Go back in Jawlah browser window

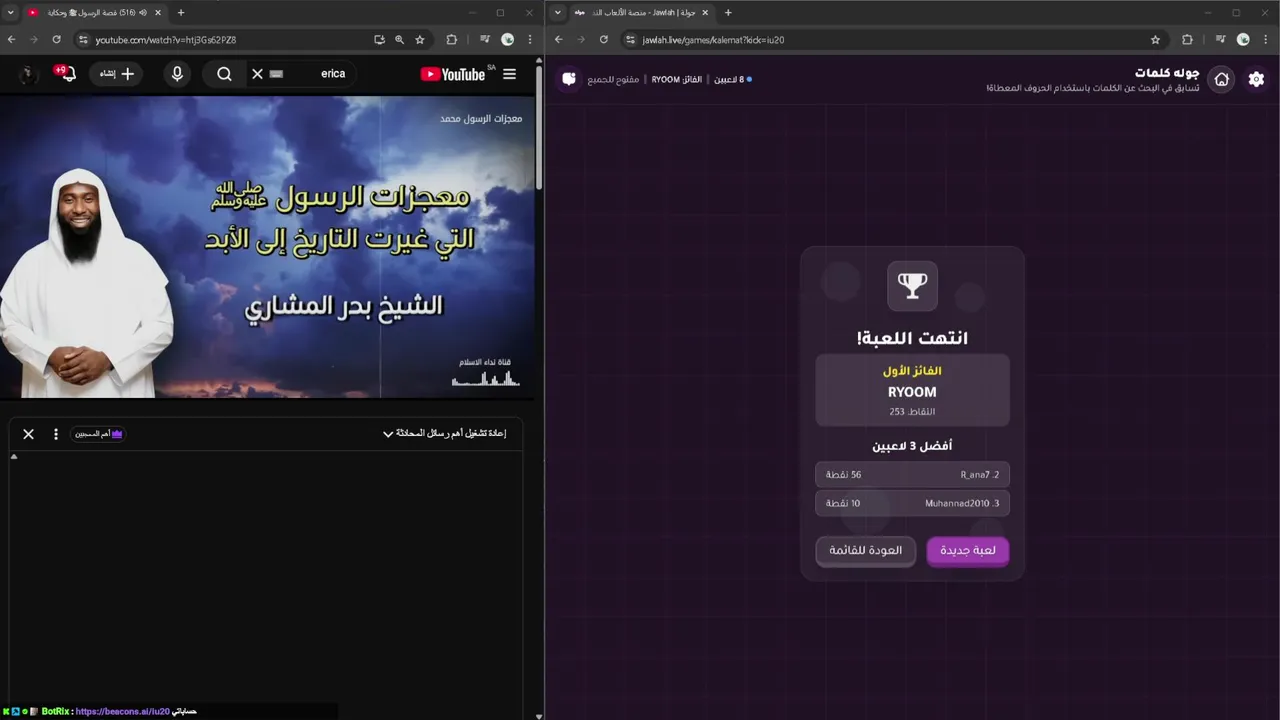pos(559,40)
